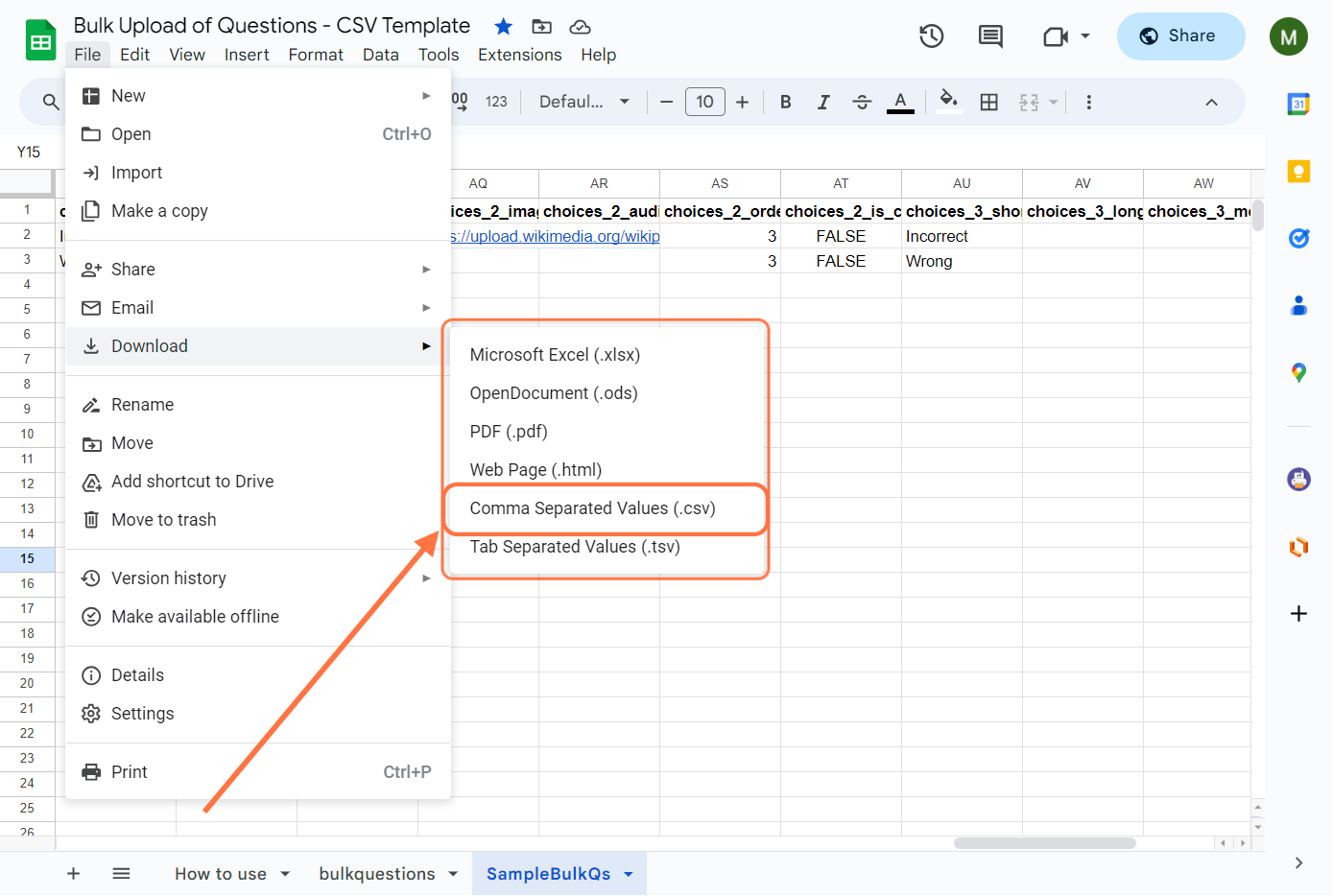Toggle italic text formatting
Image resolution: width=1332 pixels, height=896 pixels.
coord(822,102)
